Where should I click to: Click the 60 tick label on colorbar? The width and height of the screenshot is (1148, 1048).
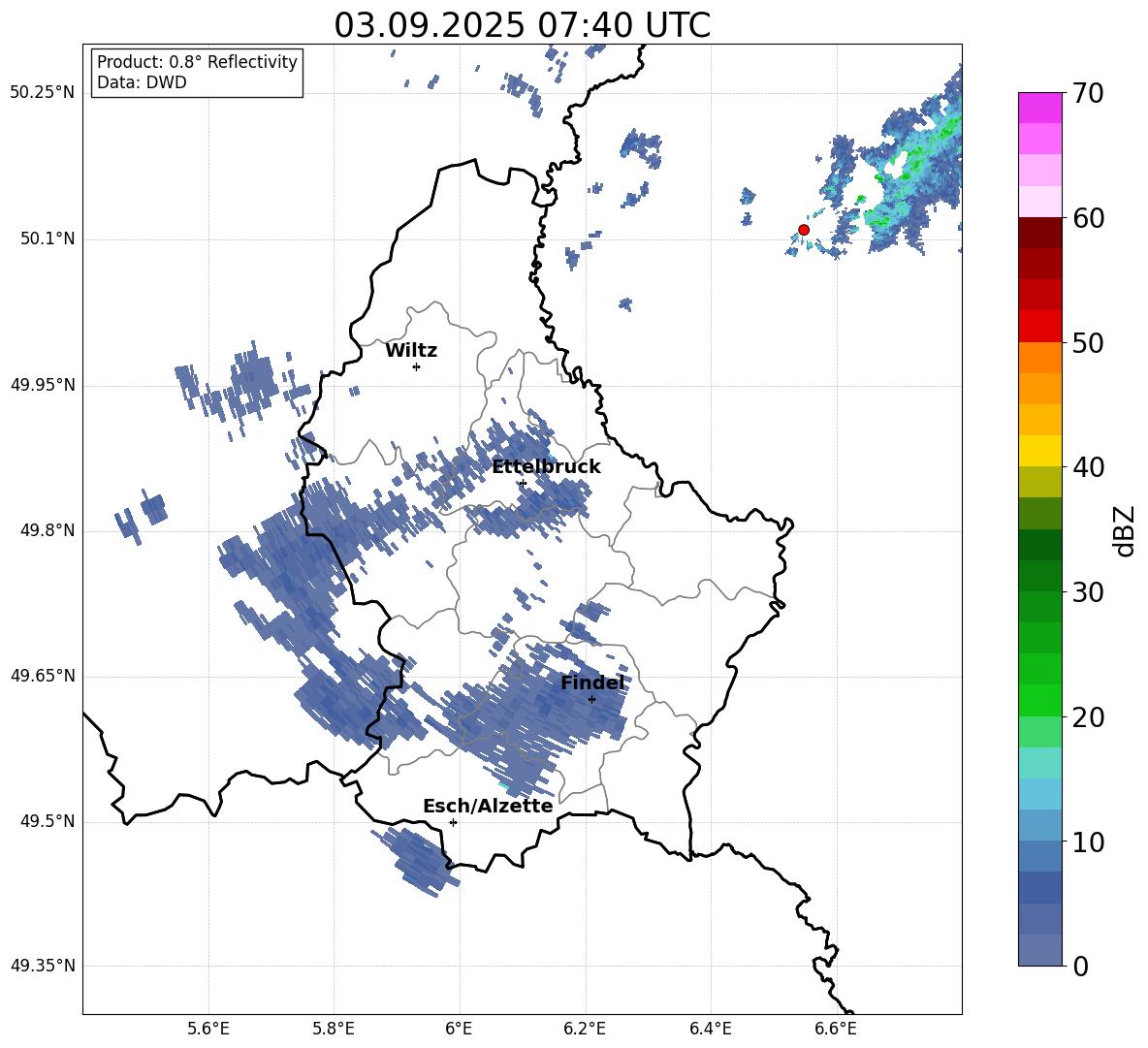pyautogui.click(x=1089, y=218)
